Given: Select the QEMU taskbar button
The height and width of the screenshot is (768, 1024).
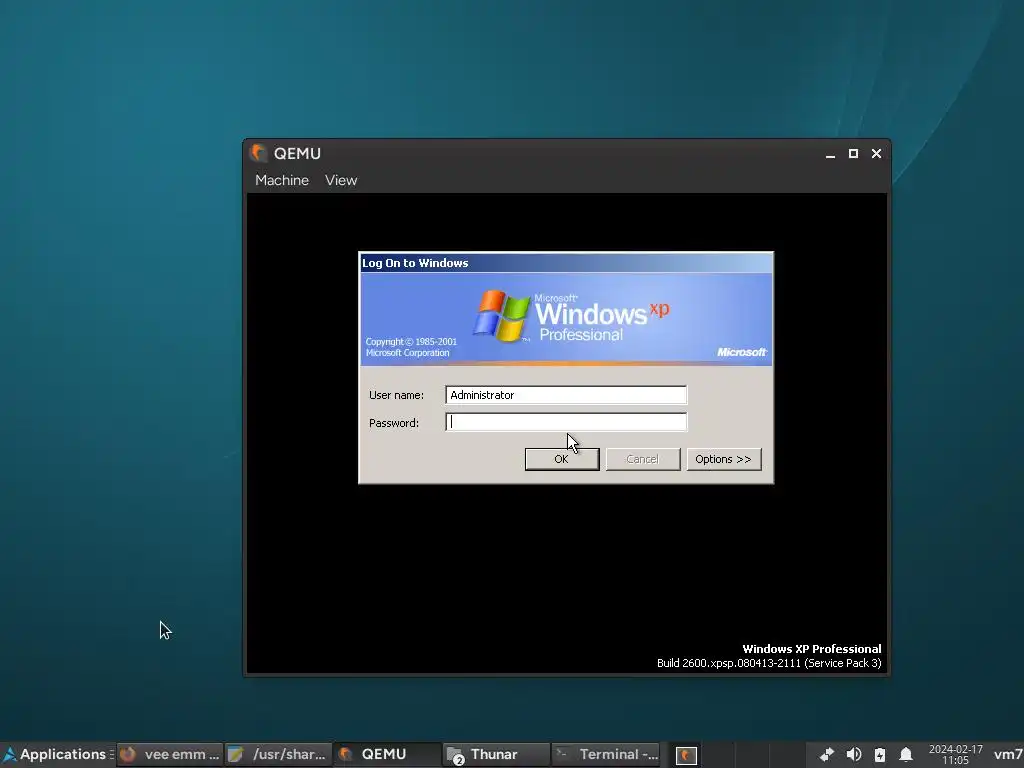Looking at the screenshot, I should click(x=387, y=754).
